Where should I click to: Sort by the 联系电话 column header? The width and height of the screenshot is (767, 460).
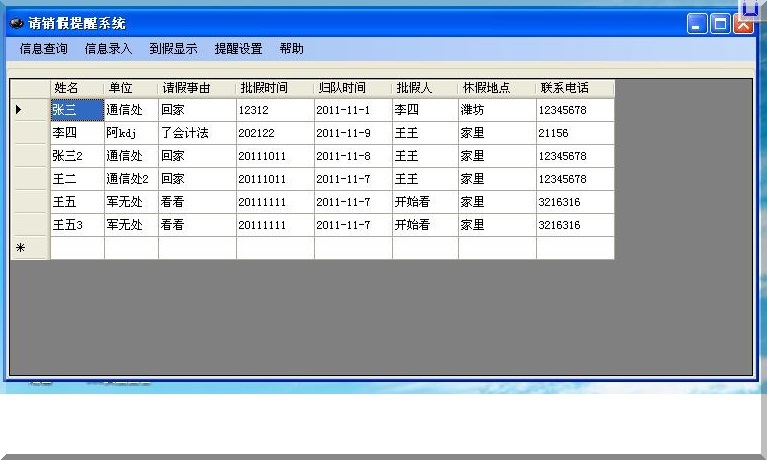tap(575, 88)
